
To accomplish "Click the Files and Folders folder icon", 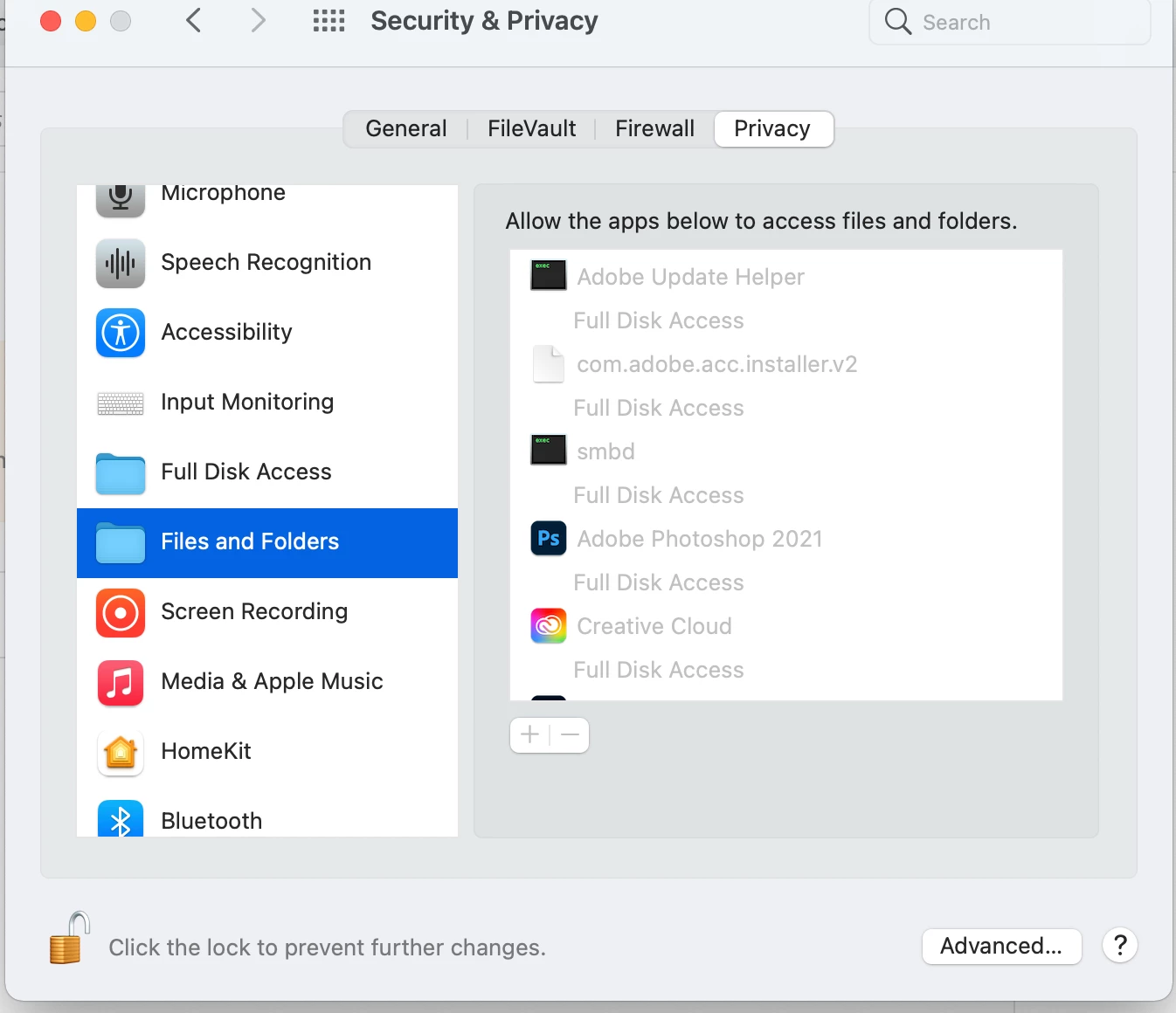I will click(x=121, y=543).
